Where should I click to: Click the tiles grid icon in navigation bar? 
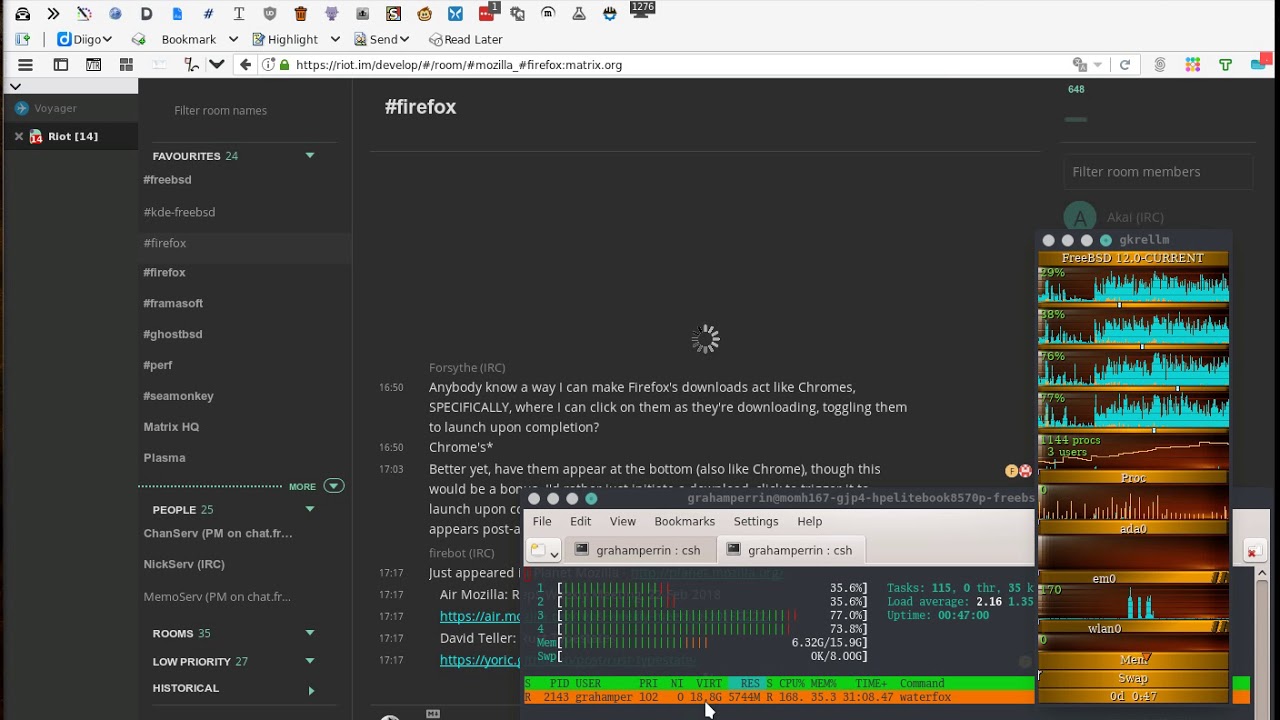pos(126,65)
